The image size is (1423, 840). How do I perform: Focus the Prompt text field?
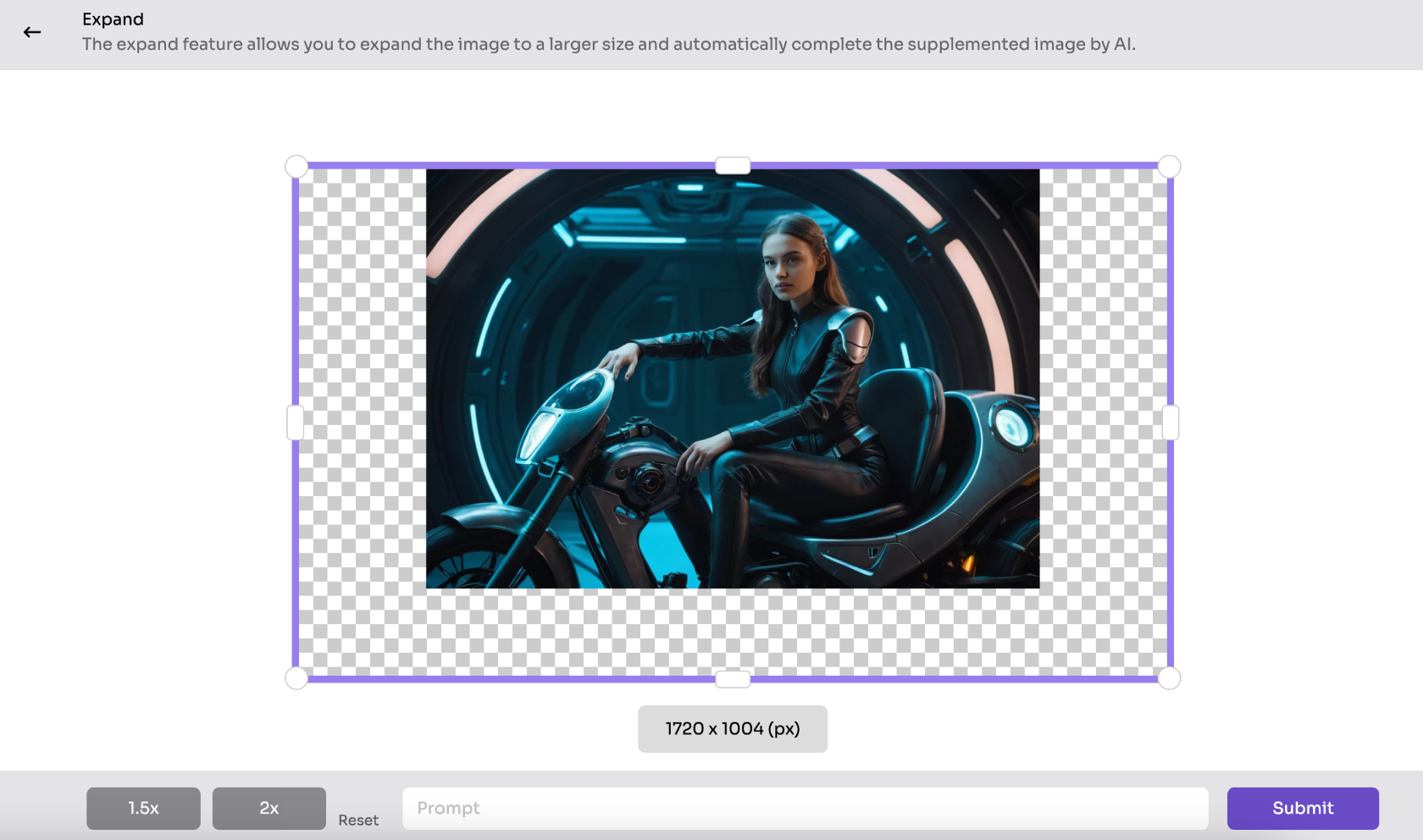pos(805,809)
